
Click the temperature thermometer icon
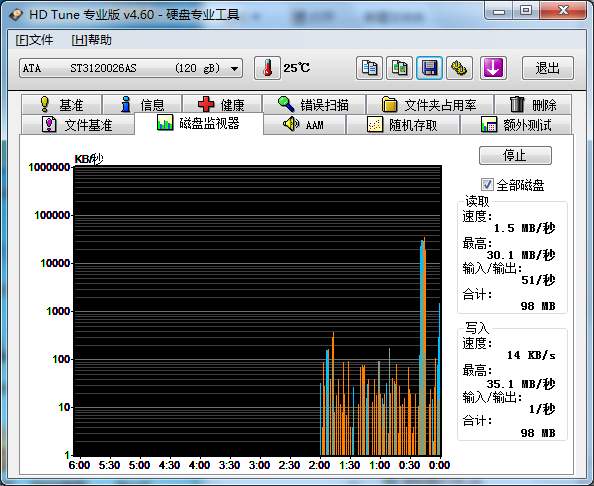[267, 68]
